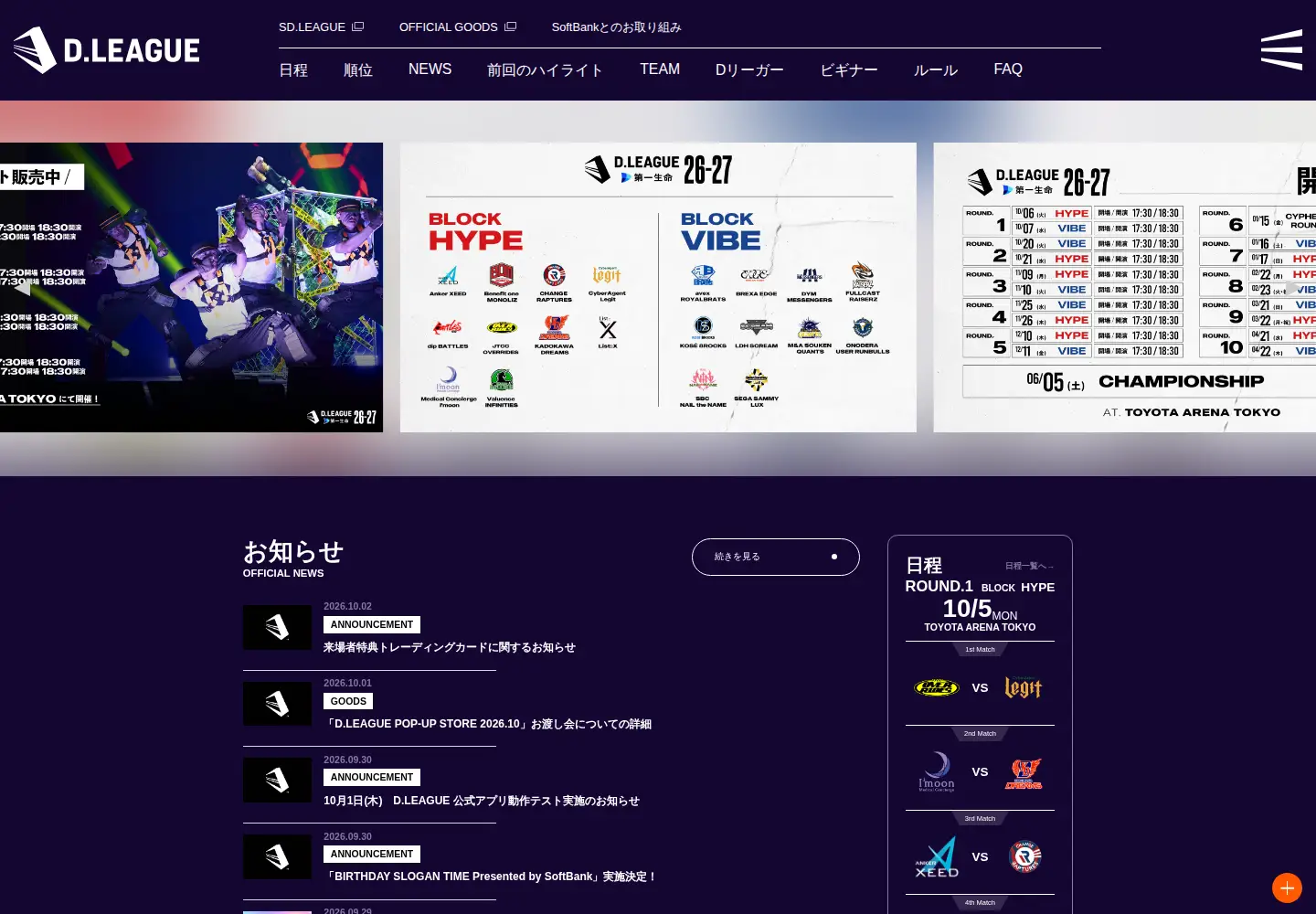This screenshot has height=914, width=1316.
Task: Click the SD.LEAGUE external link icon
Action: (x=358, y=27)
